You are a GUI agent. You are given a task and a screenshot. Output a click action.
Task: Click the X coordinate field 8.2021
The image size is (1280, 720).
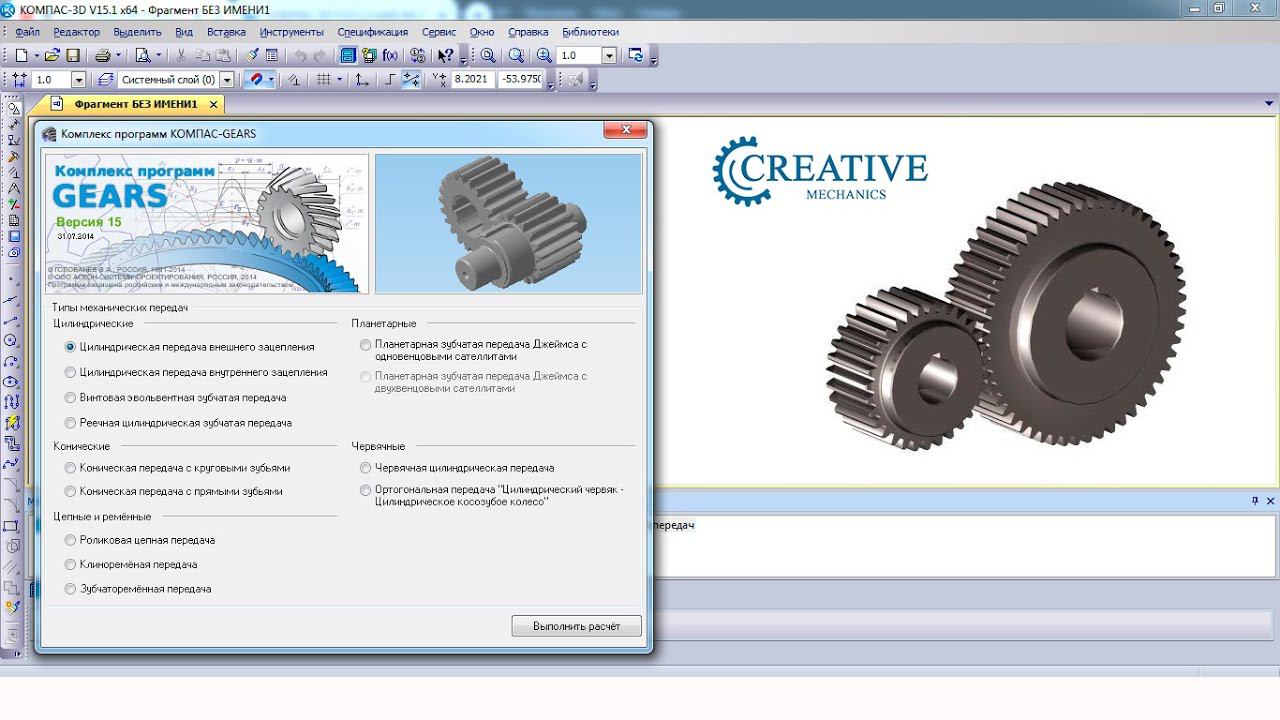click(473, 80)
